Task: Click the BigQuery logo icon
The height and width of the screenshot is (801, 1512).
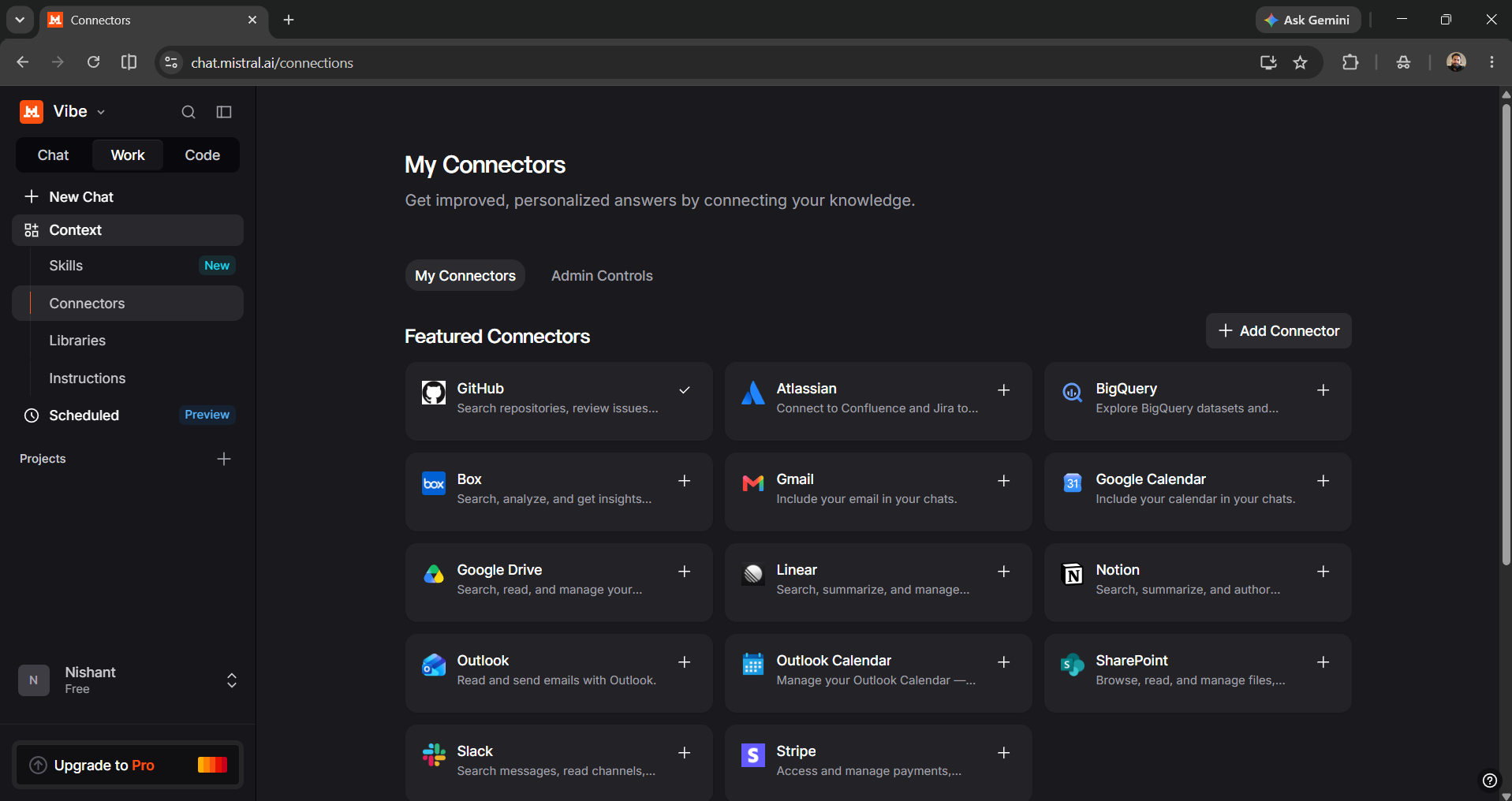Action: click(1073, 393)
